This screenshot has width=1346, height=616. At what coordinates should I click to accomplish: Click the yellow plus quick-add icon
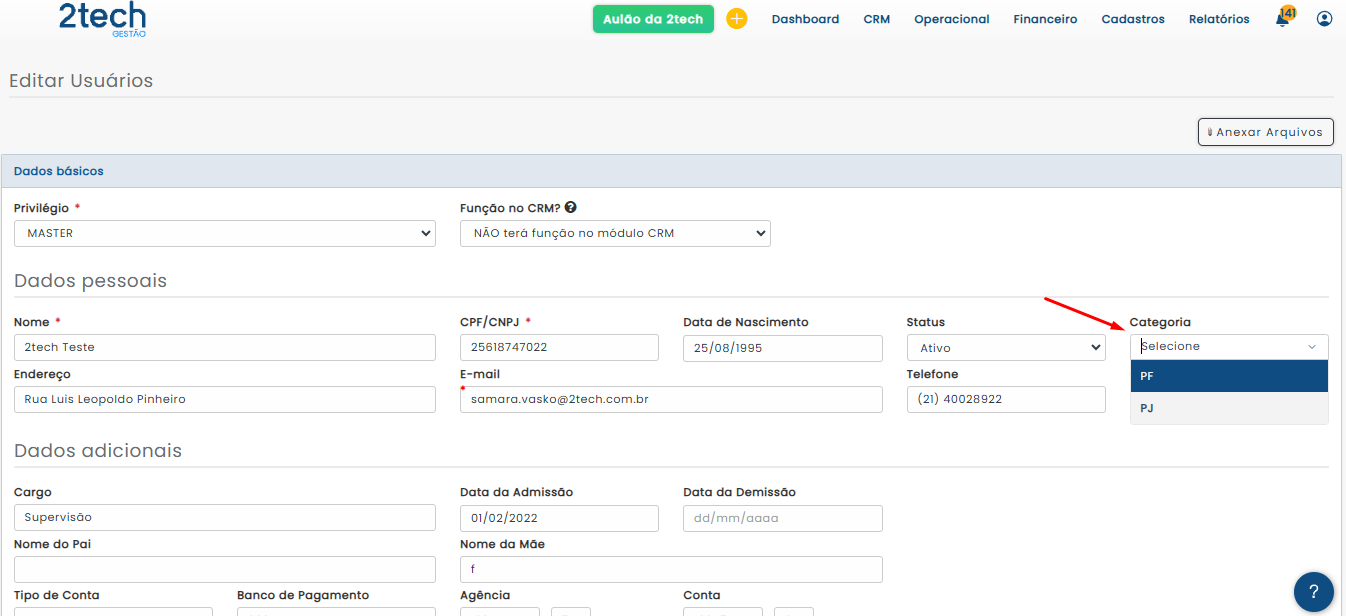click(x=737, y=19)
